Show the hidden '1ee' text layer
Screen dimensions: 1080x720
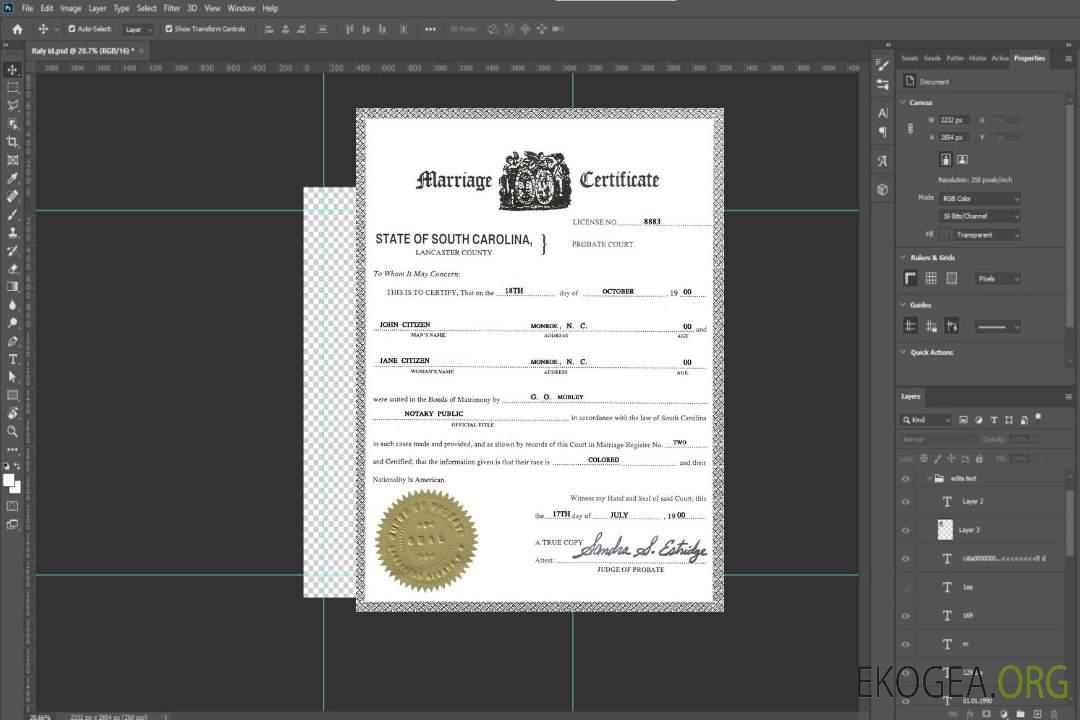[906, 587]
